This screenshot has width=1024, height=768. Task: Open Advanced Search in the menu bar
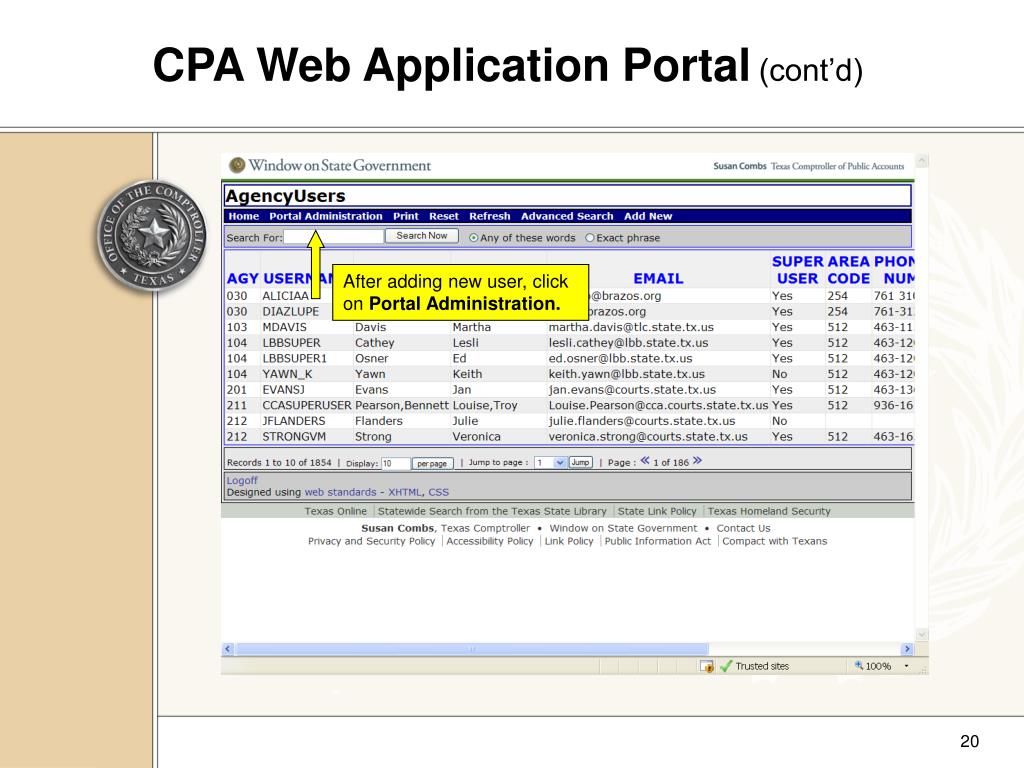click(567, 216)
